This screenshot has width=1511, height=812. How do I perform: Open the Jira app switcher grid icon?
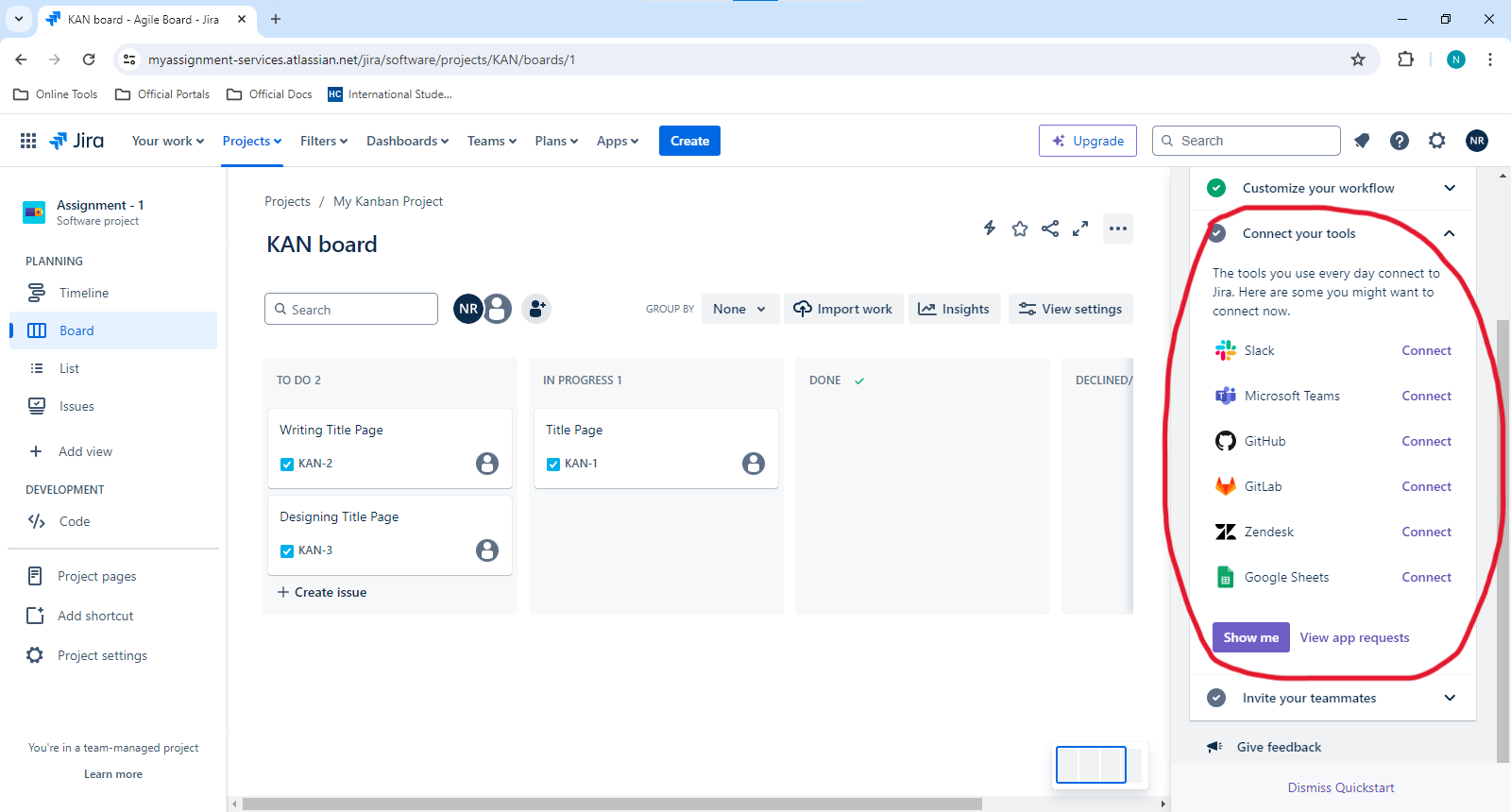(28, 141)
